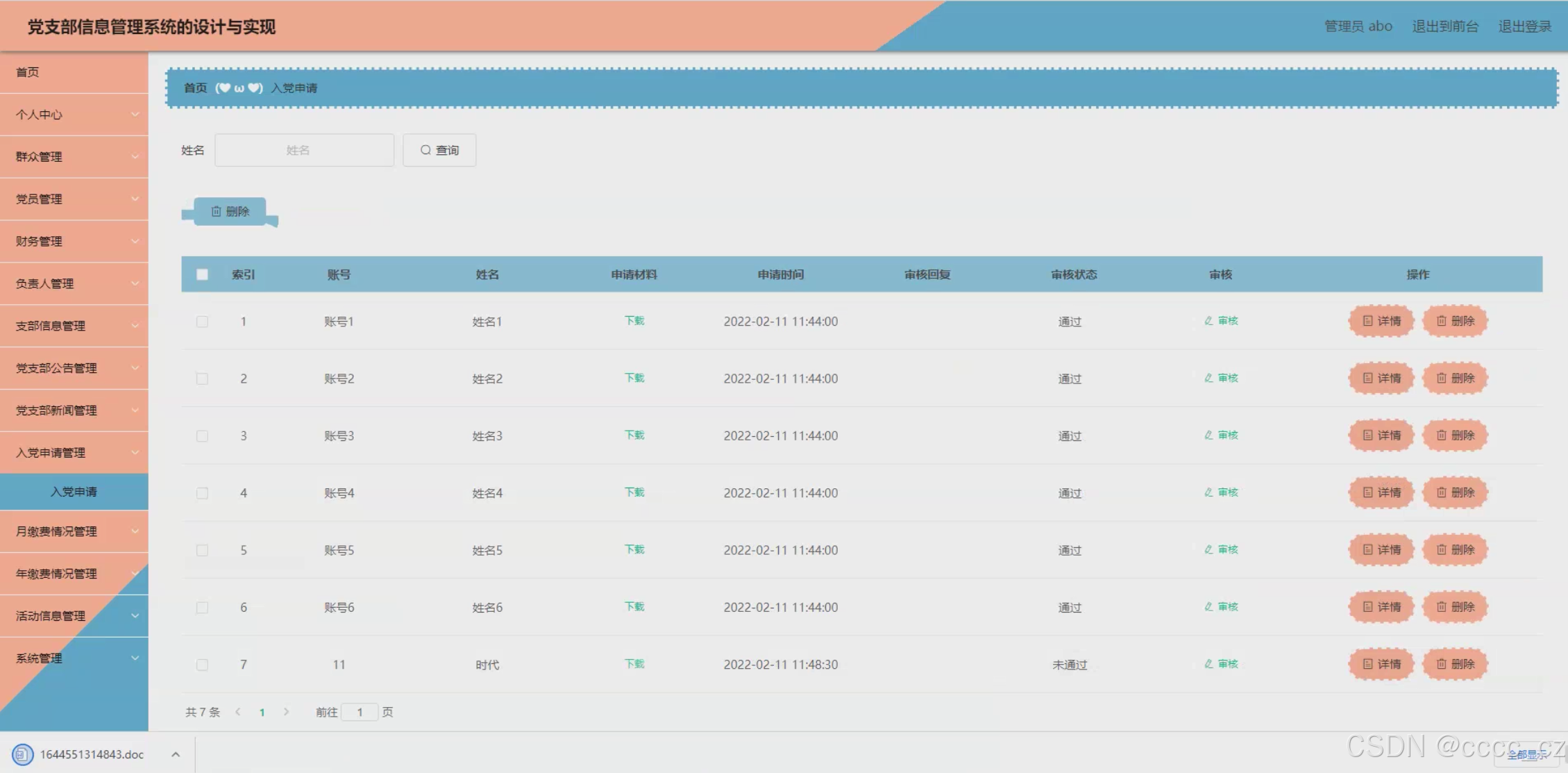Viewport: 1568px width, 773px height.
Task: Open downloaded 1644551314843.doc file icon
Action: pyautogui.click(x=23, y=754)
